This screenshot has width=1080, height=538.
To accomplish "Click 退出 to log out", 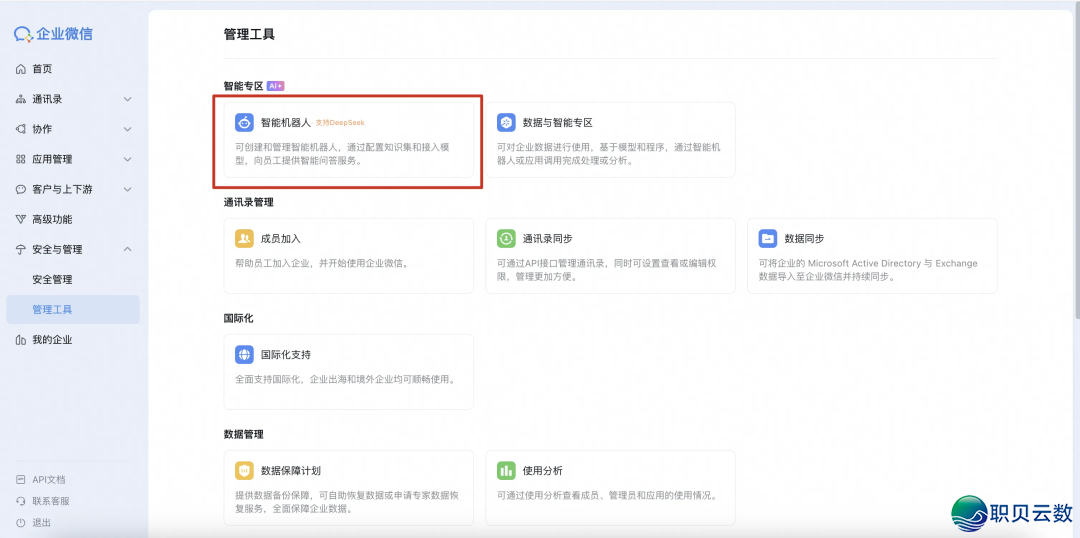I will (41, 523).
